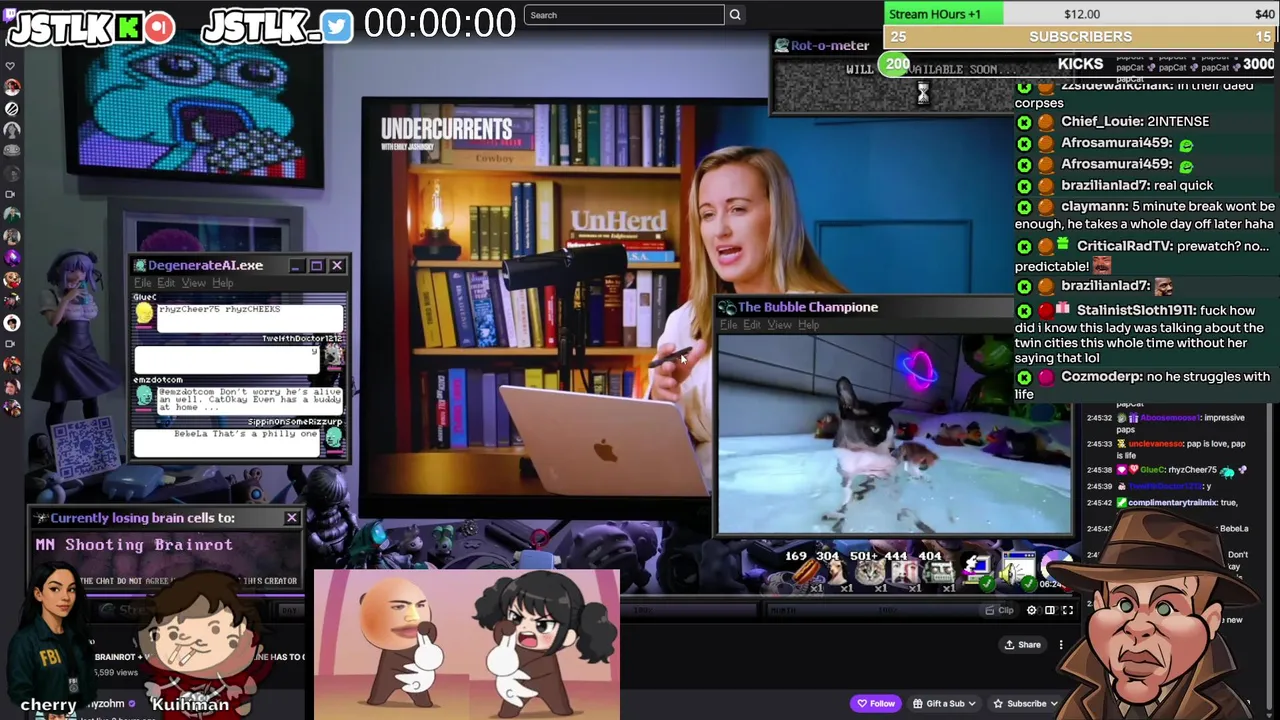The width and height of the screenshot is (1280, 720).
Task: Focus the Search input field
Action: [x=624, y=15]
